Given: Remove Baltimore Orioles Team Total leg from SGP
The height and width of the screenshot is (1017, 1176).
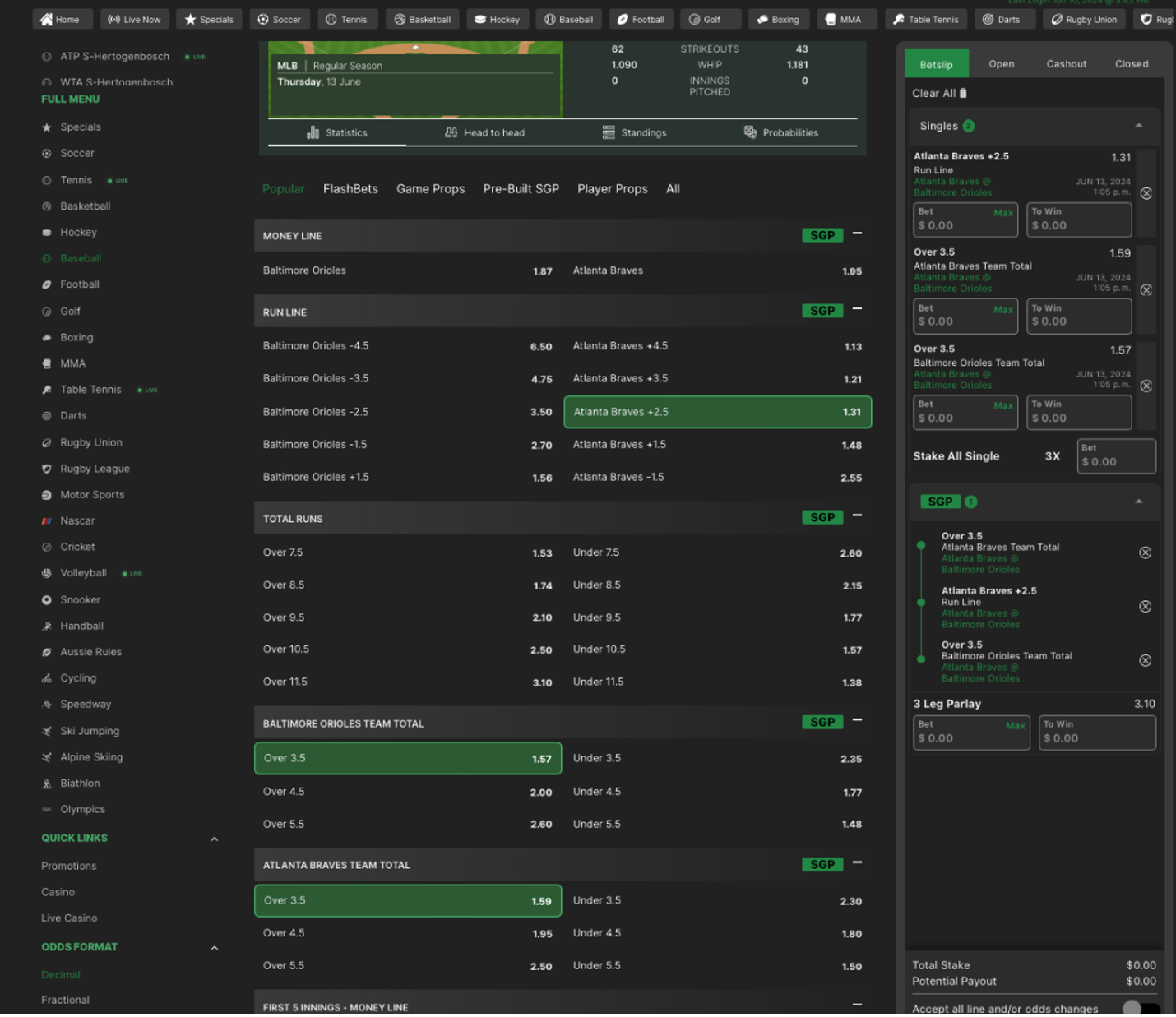Looking at the screenshot, I should [1145, 661].
